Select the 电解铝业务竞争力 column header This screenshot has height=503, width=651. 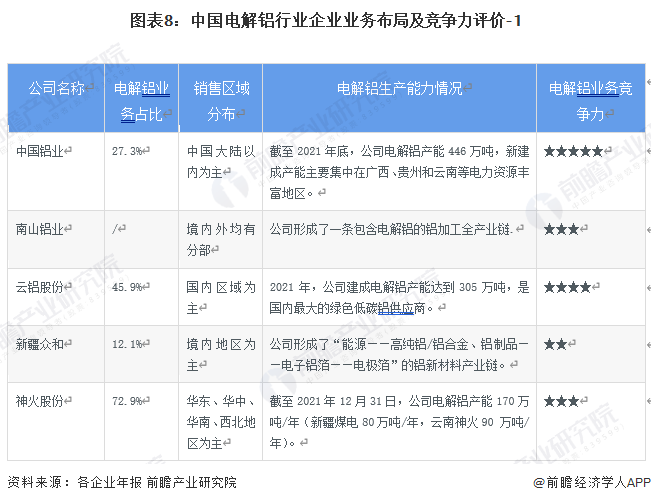tap(590, 101)
